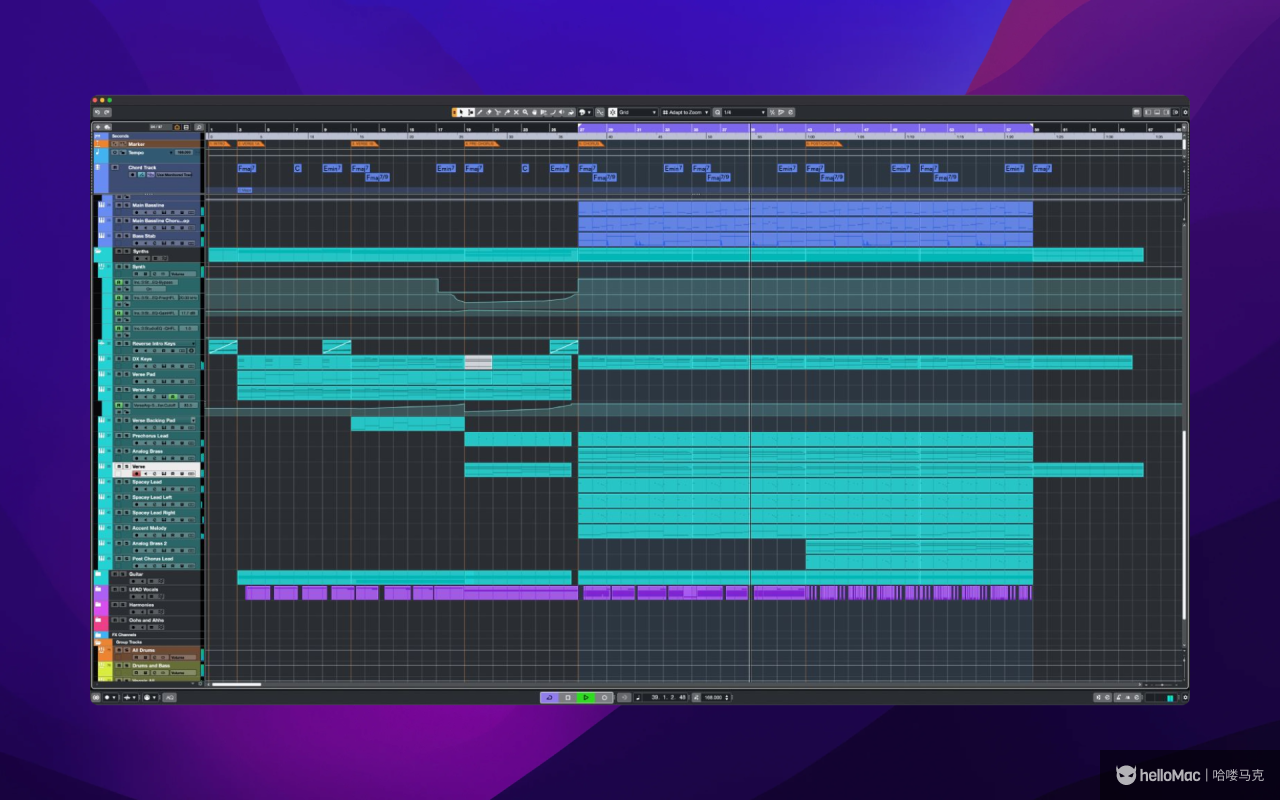Select the Post Chorus Lead track name
This screenshot has height=800, width=1280.
tap(153, 559)
